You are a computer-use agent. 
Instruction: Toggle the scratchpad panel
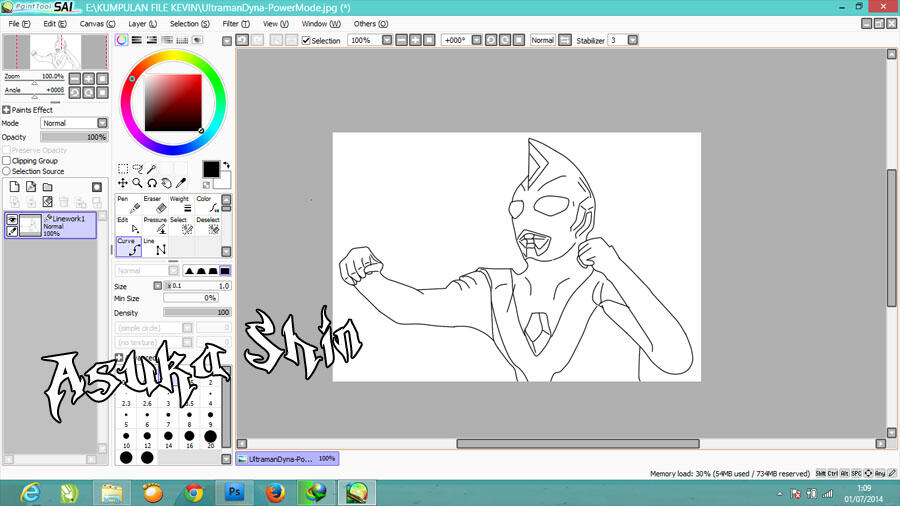pyautogui.click(x=197, y=40)
